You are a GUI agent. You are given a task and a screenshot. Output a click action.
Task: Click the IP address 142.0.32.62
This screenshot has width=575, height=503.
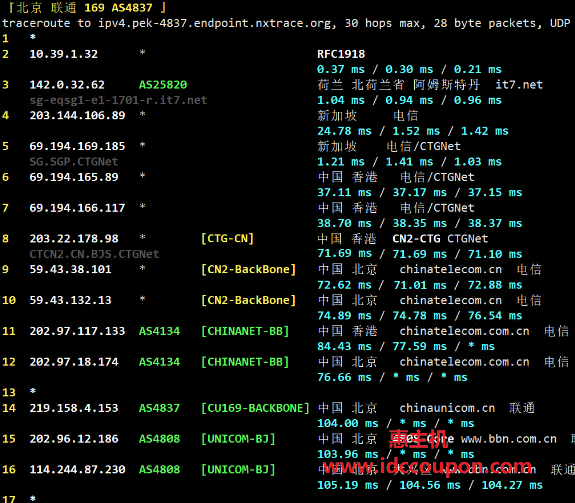67,85
